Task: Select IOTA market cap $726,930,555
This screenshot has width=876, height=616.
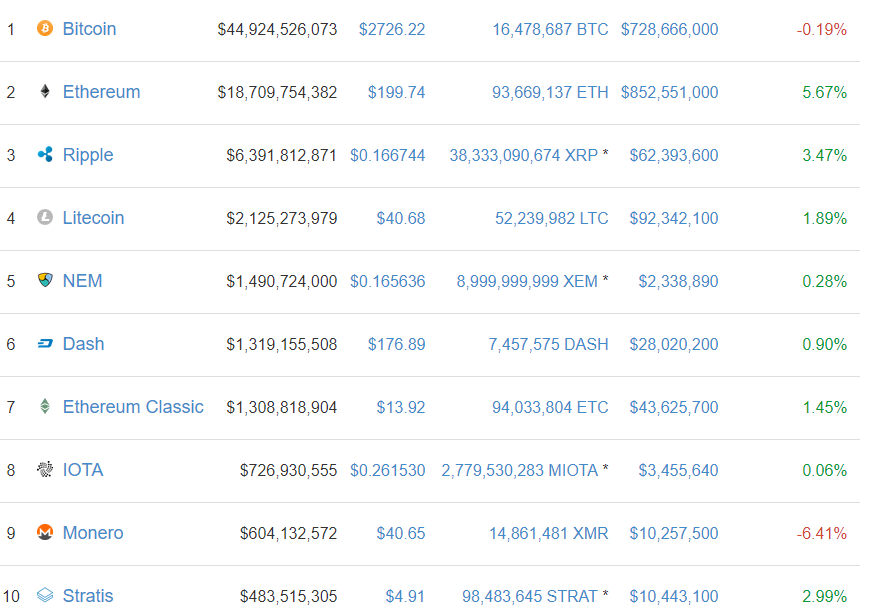Action: pos(288,471)
